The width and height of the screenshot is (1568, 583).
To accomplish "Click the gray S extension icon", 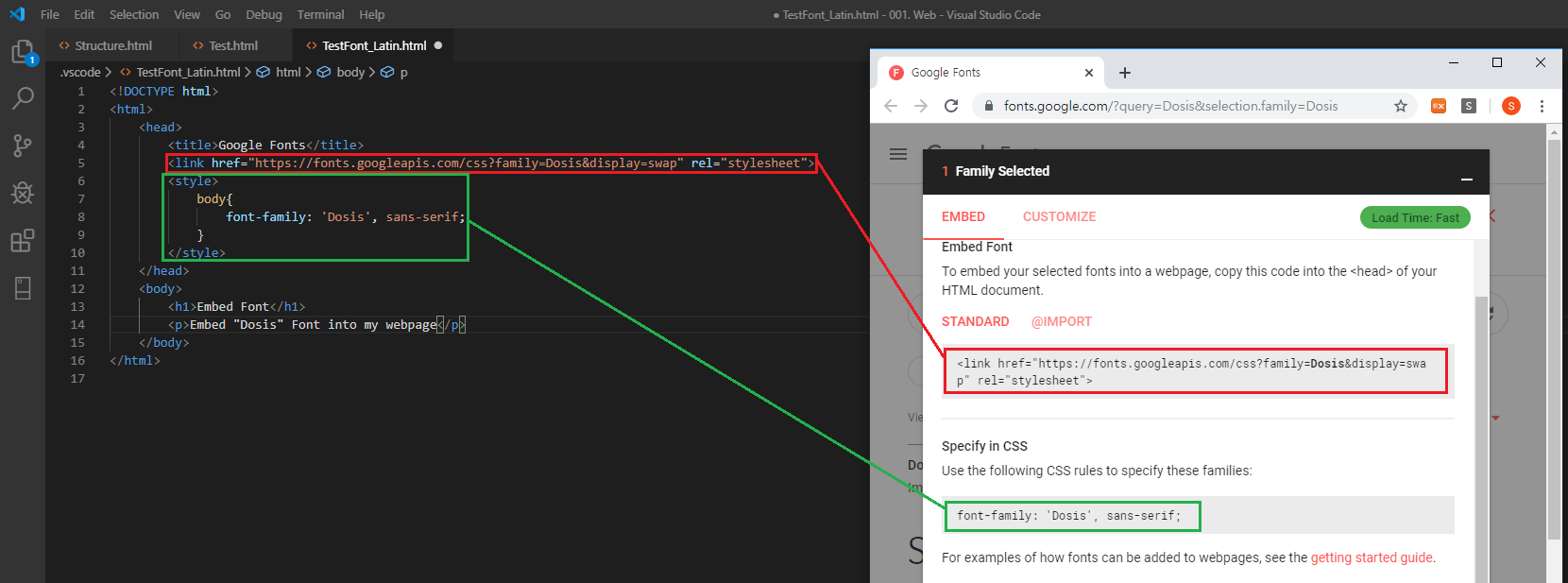I will [x=1469, y=106].
